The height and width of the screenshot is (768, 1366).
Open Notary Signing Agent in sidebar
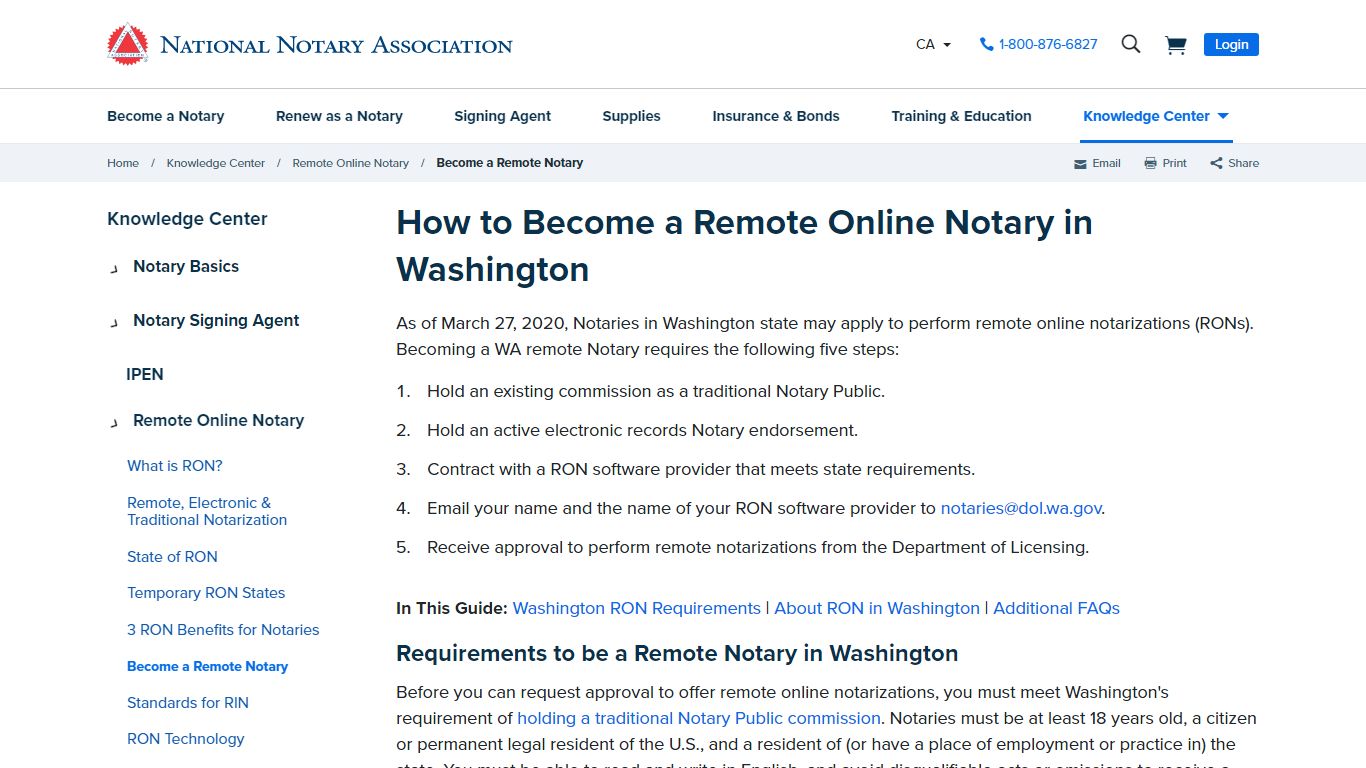(x=216, y=320)
